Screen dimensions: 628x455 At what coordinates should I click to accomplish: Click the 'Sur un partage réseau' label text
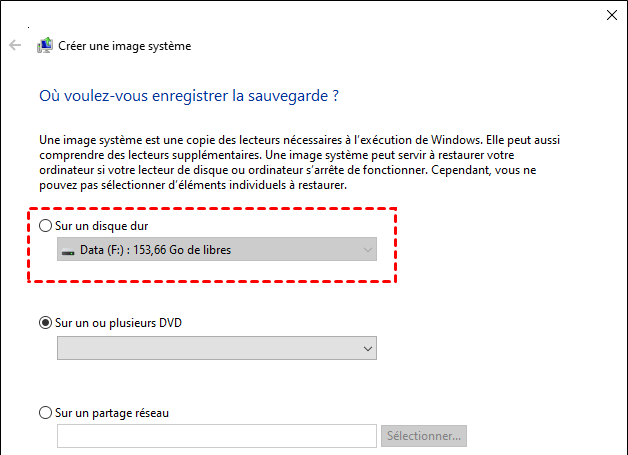[x=117, y=412]
